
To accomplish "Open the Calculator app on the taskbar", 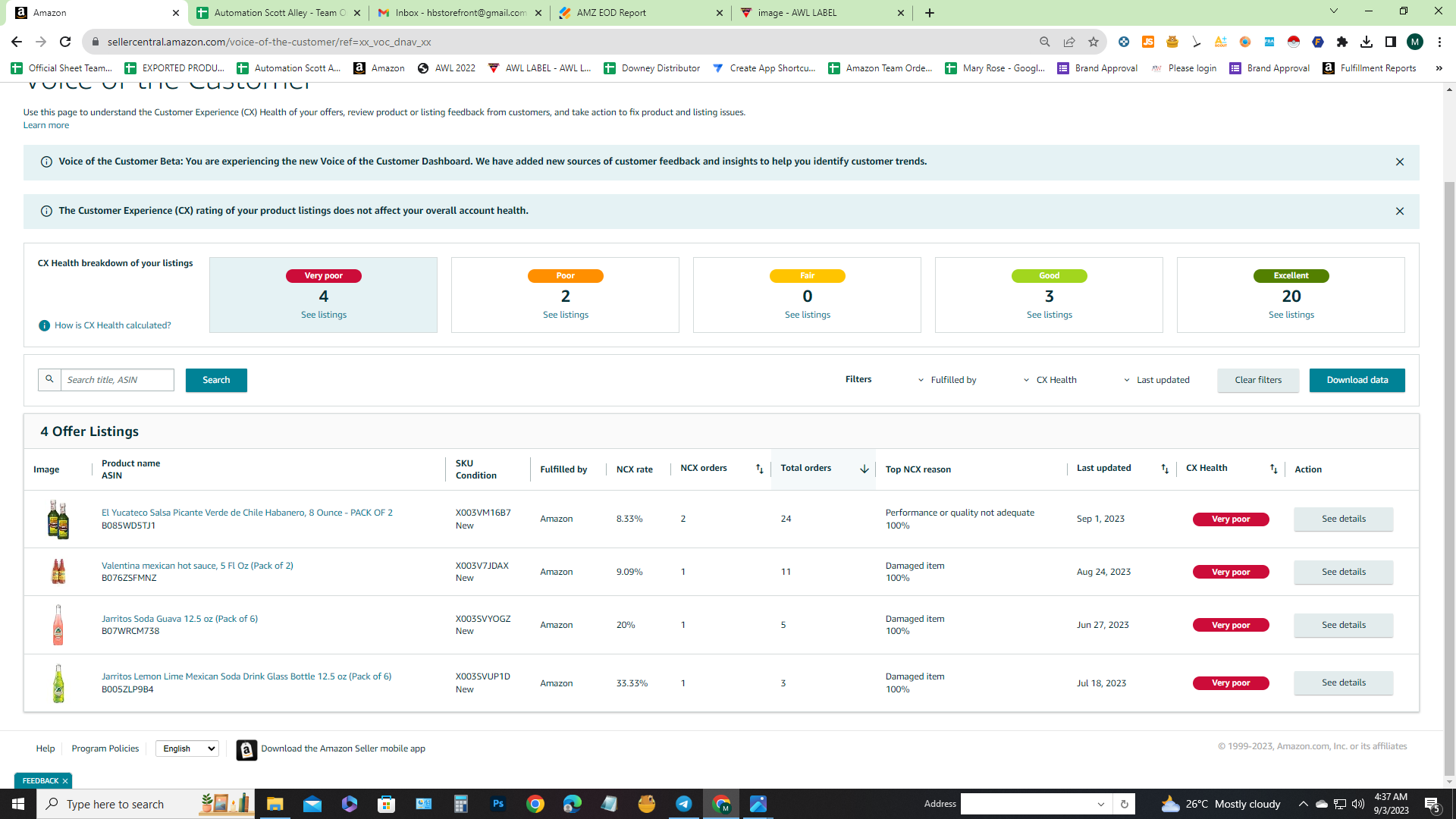I will (x=460, y=804).
